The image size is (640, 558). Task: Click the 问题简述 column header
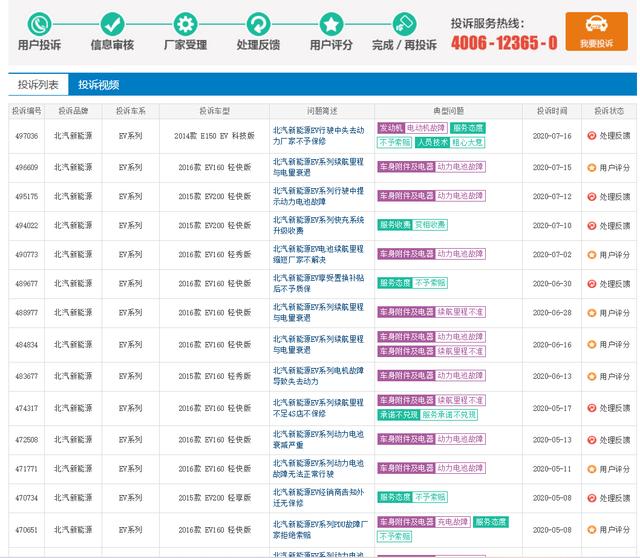[x=322, y=111]
